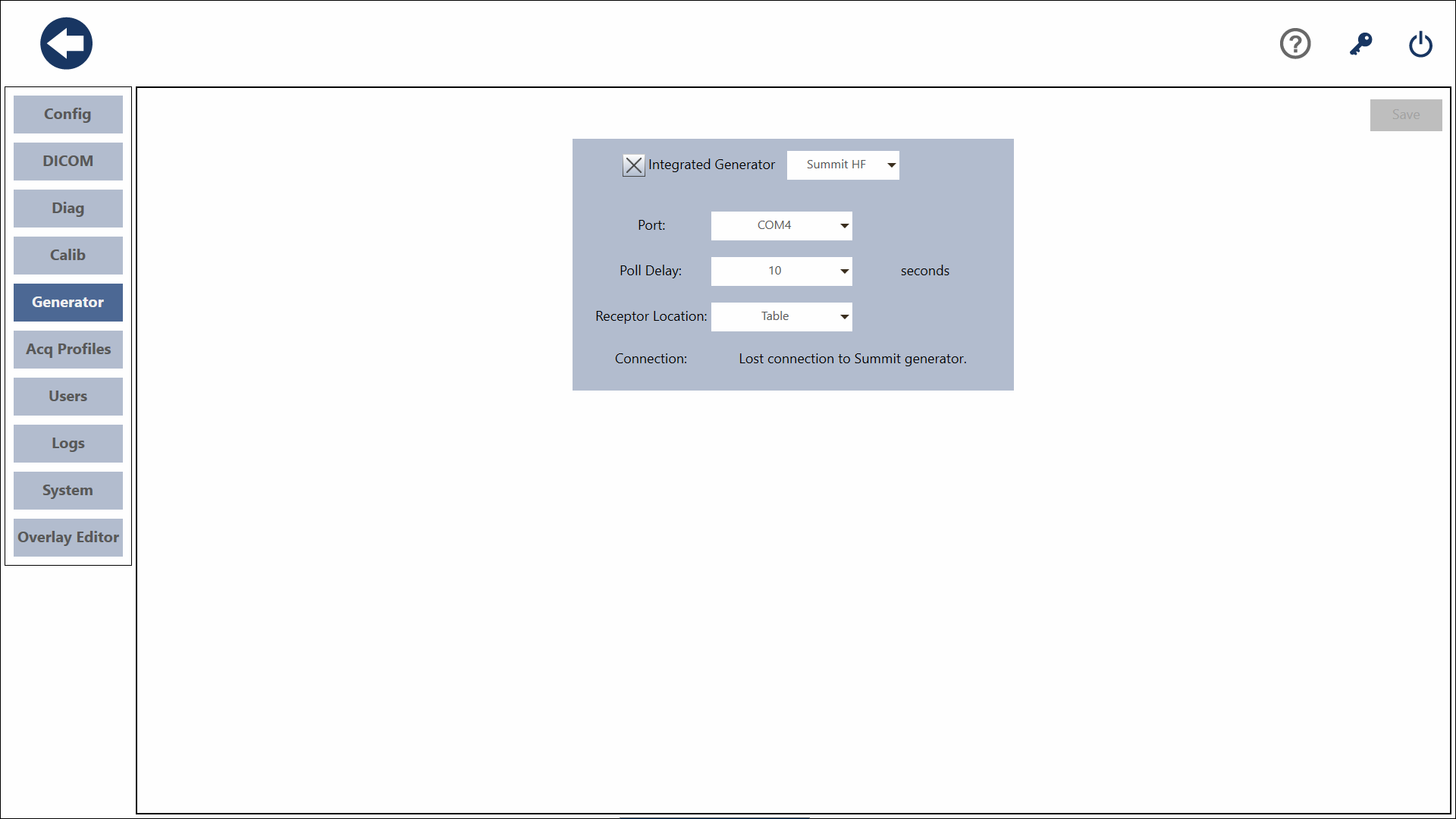Click the Save button

1406,115
